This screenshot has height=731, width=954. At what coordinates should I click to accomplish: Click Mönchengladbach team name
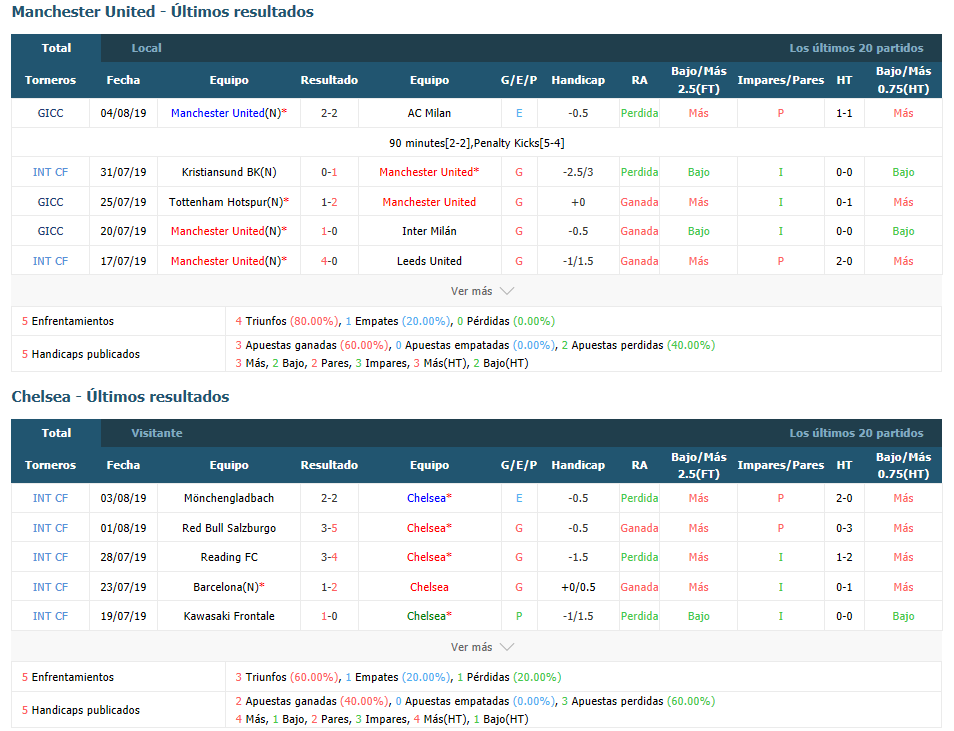[229, 498]
